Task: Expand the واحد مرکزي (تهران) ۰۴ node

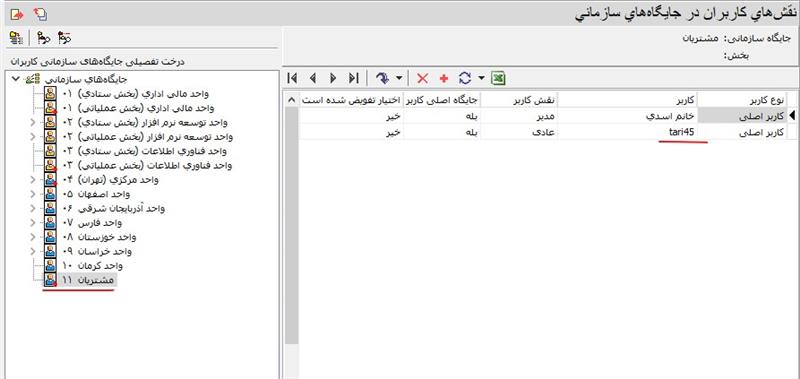Action: point(33,180)
